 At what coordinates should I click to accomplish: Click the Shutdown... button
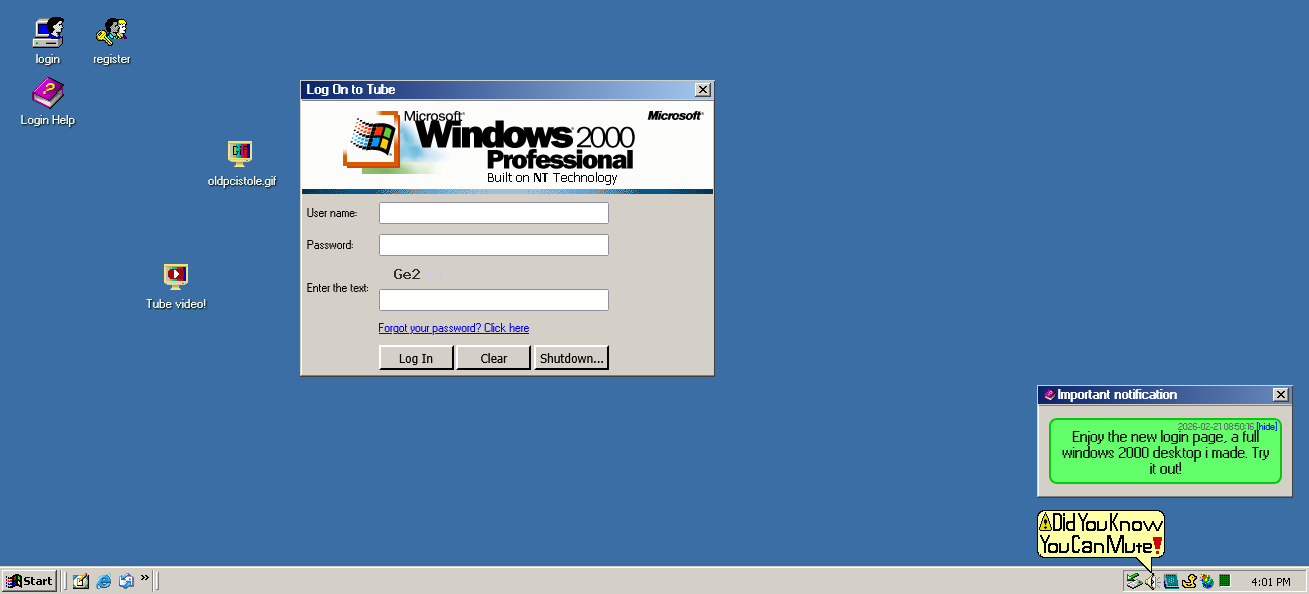pyautogui.click(x=571, y=358)
